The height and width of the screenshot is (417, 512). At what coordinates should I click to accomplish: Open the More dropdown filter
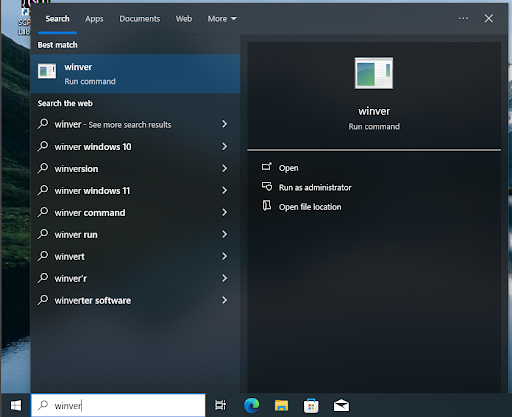[222, 19]
